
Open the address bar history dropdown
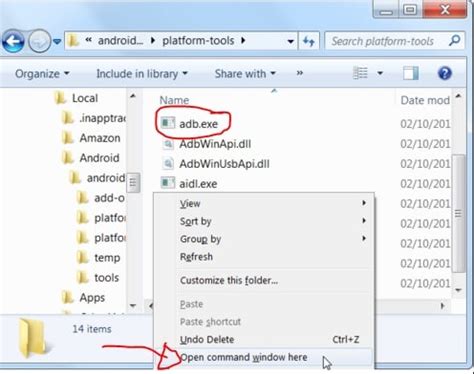click(290, 41)
